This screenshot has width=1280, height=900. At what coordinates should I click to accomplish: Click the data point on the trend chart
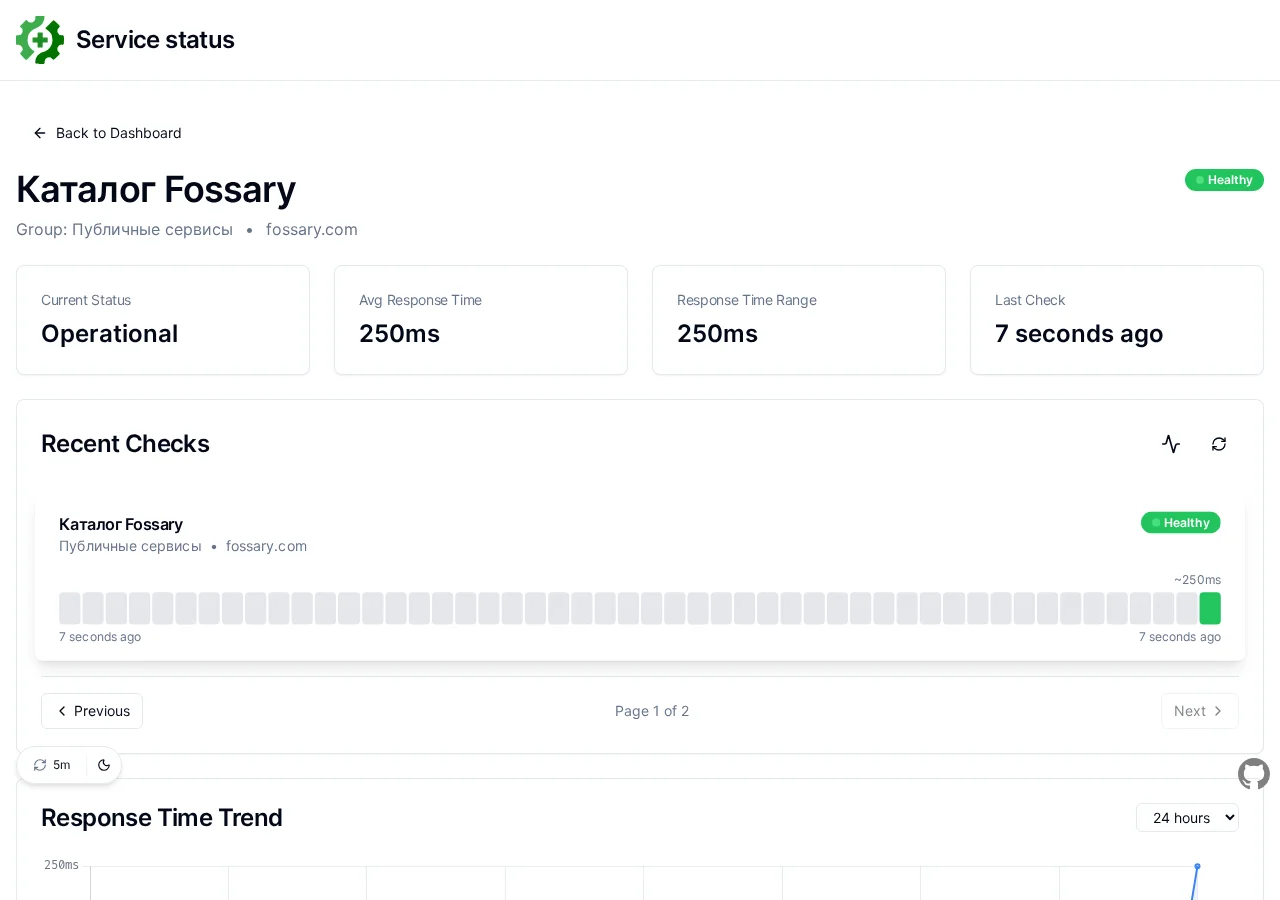(1197, 866)
